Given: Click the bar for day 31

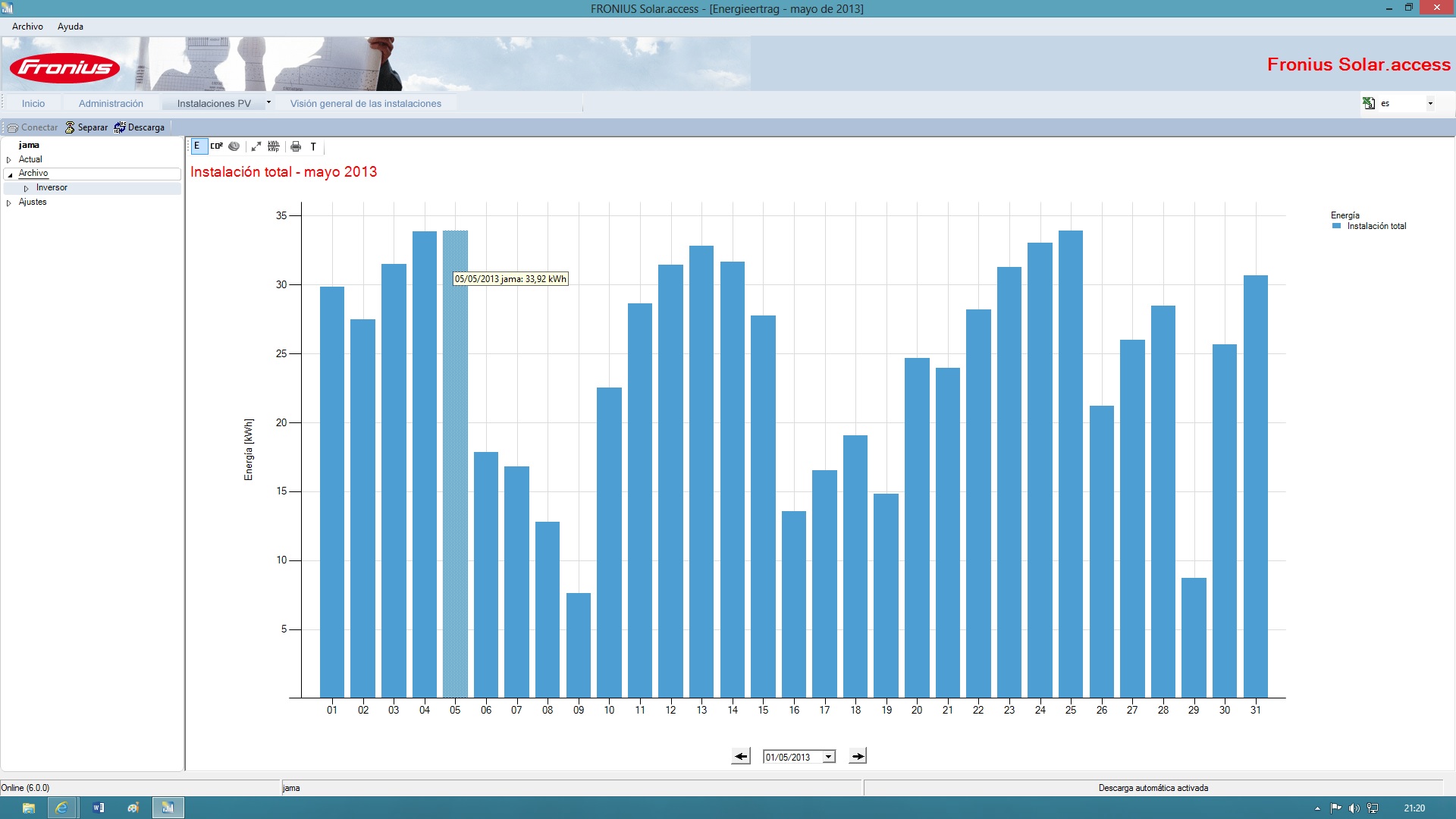Looking at the screenshot, I should (x=1256, y=486).
